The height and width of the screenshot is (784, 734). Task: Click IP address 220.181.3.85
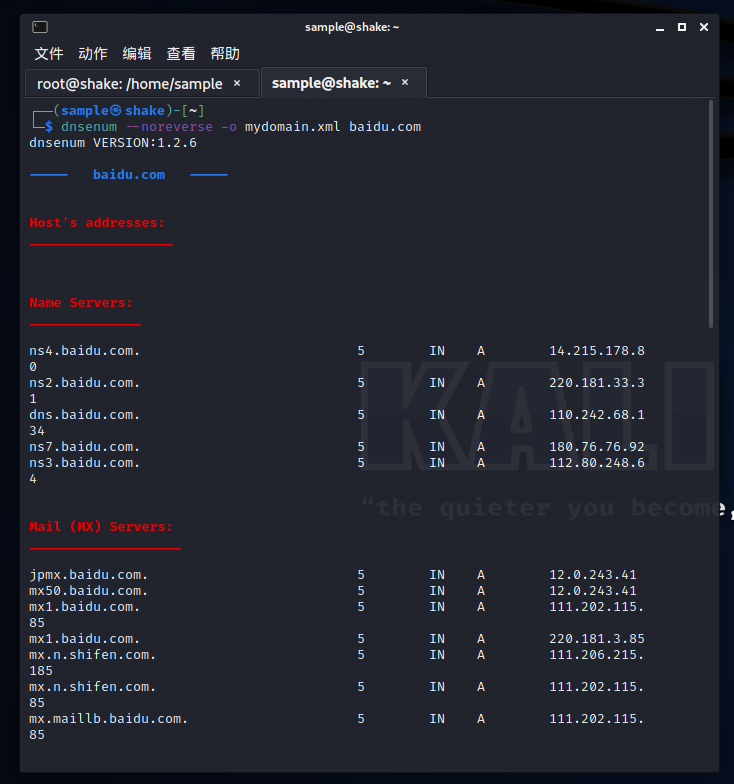point(597,639)
